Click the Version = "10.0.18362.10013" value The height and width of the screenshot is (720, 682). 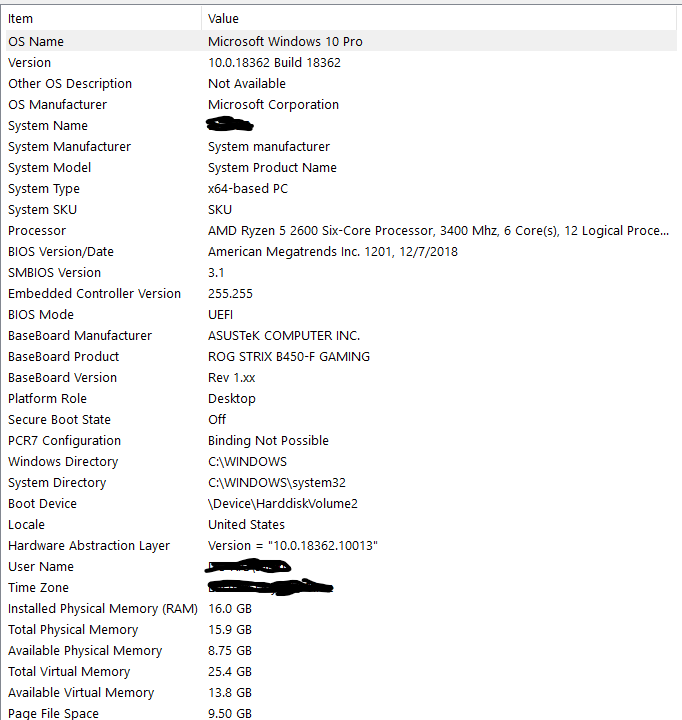(293, 546)
